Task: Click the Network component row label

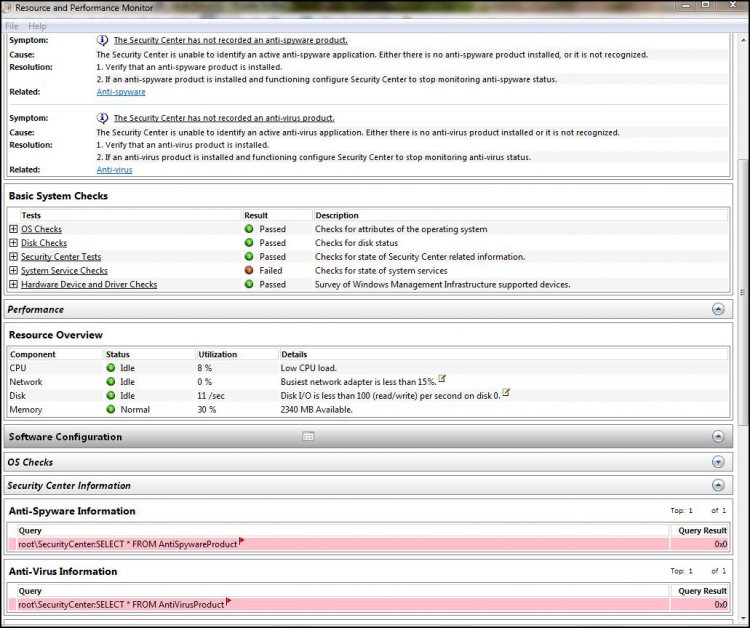Action: pos(26,382)
